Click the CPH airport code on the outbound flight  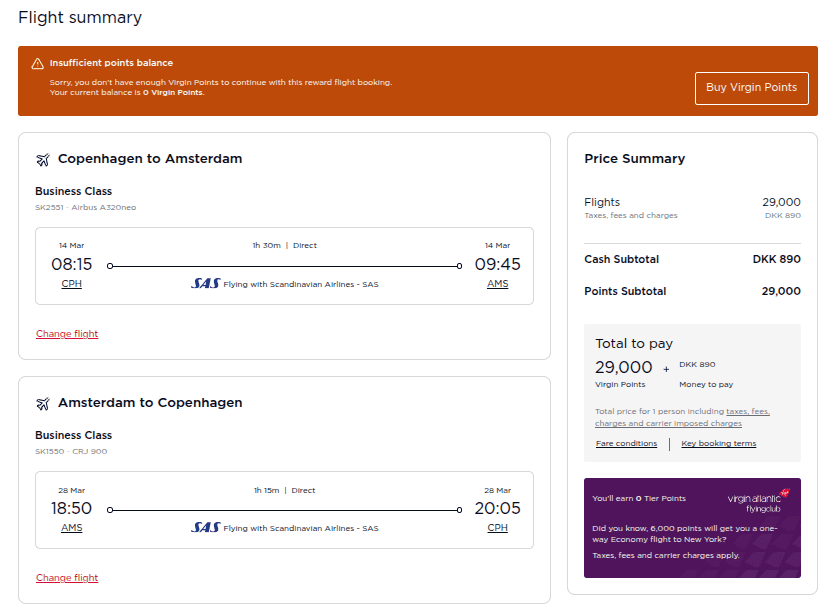pyautogui.click(x=71, y=283)
